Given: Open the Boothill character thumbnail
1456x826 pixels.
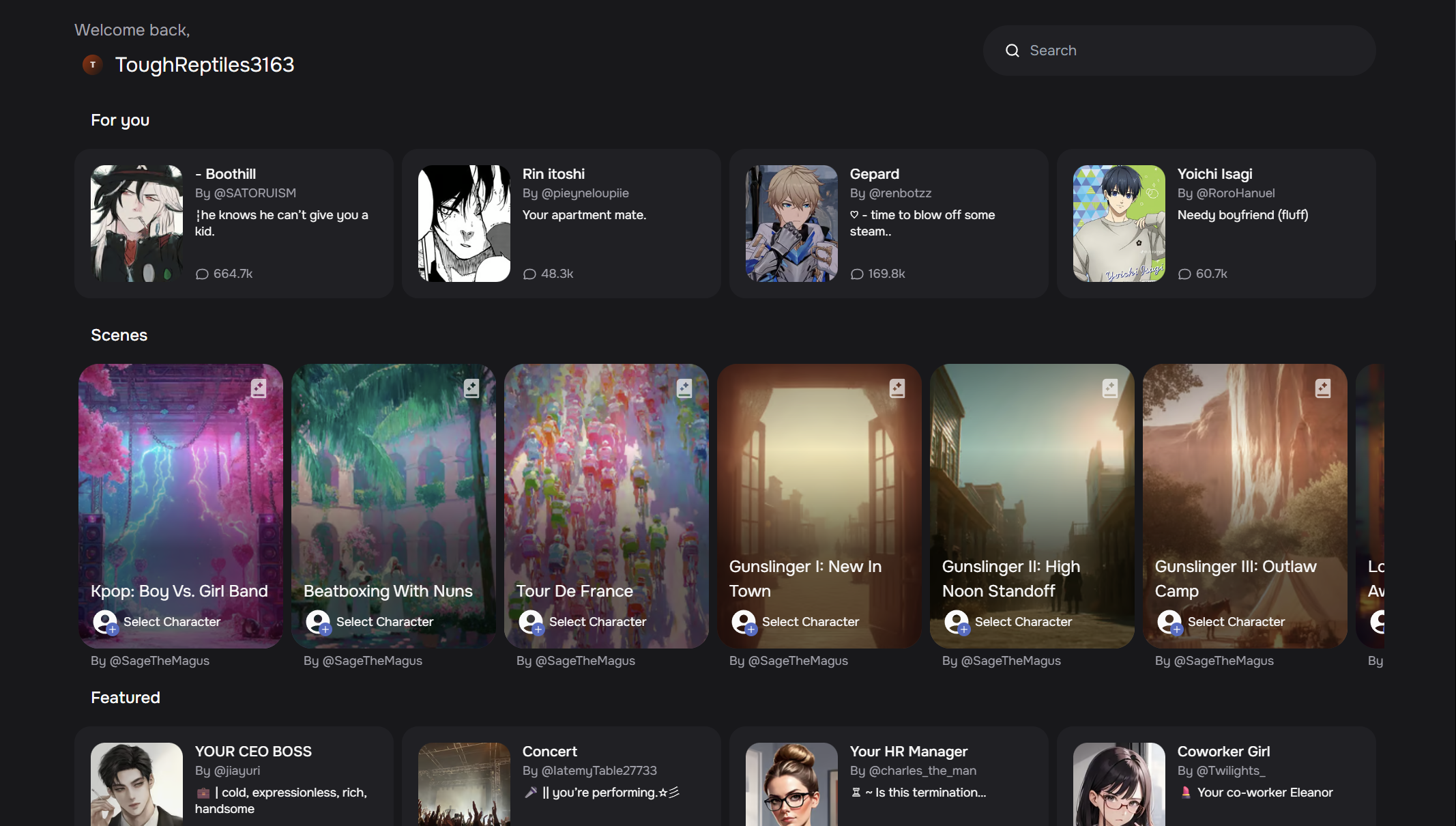Looking at the screenshot, I should click(136, 223).
